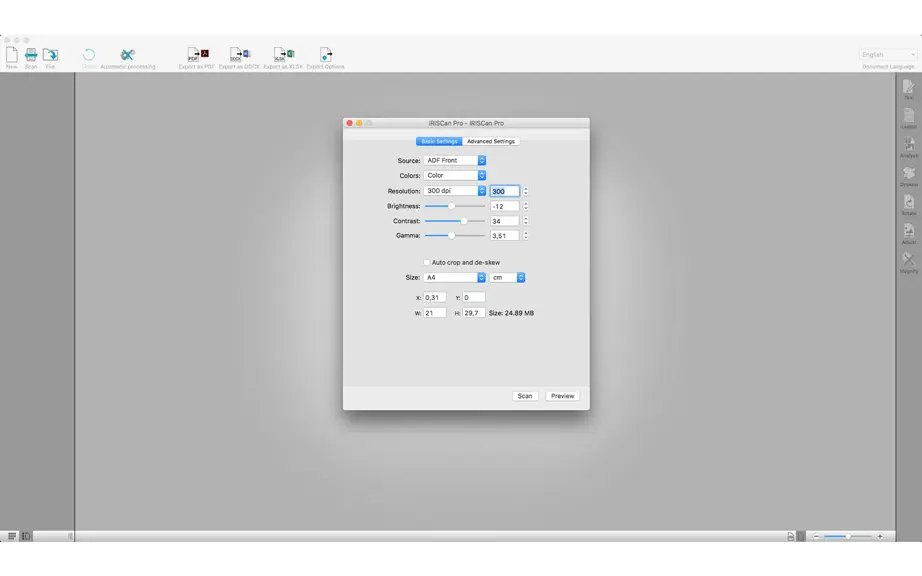Open the Source dropdown showing ADF Front
Viewport: 922px width, 576px height.
coord(455,160)
